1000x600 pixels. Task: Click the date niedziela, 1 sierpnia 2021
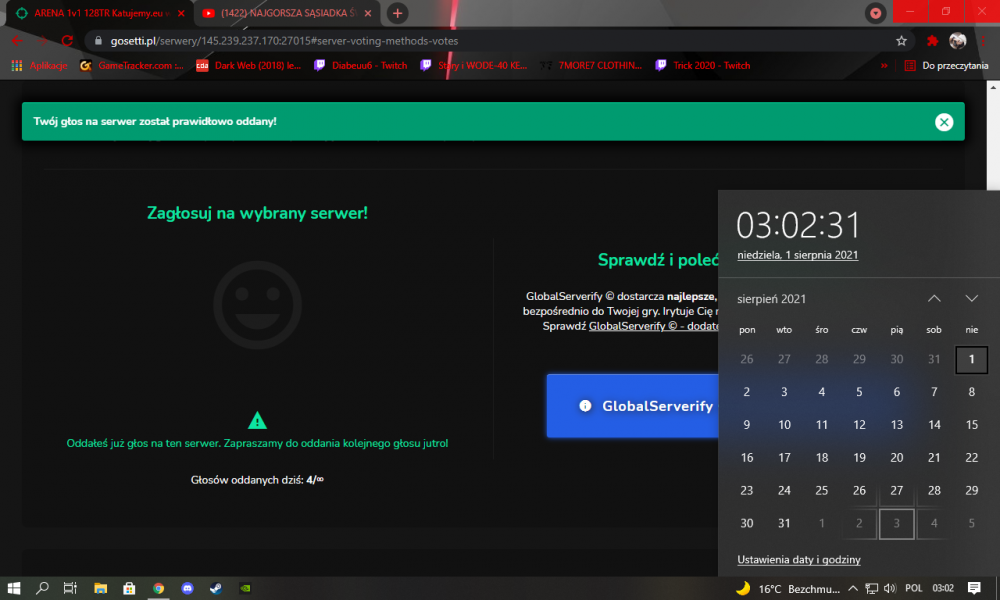pyautogui.click(x=797, y=255)
